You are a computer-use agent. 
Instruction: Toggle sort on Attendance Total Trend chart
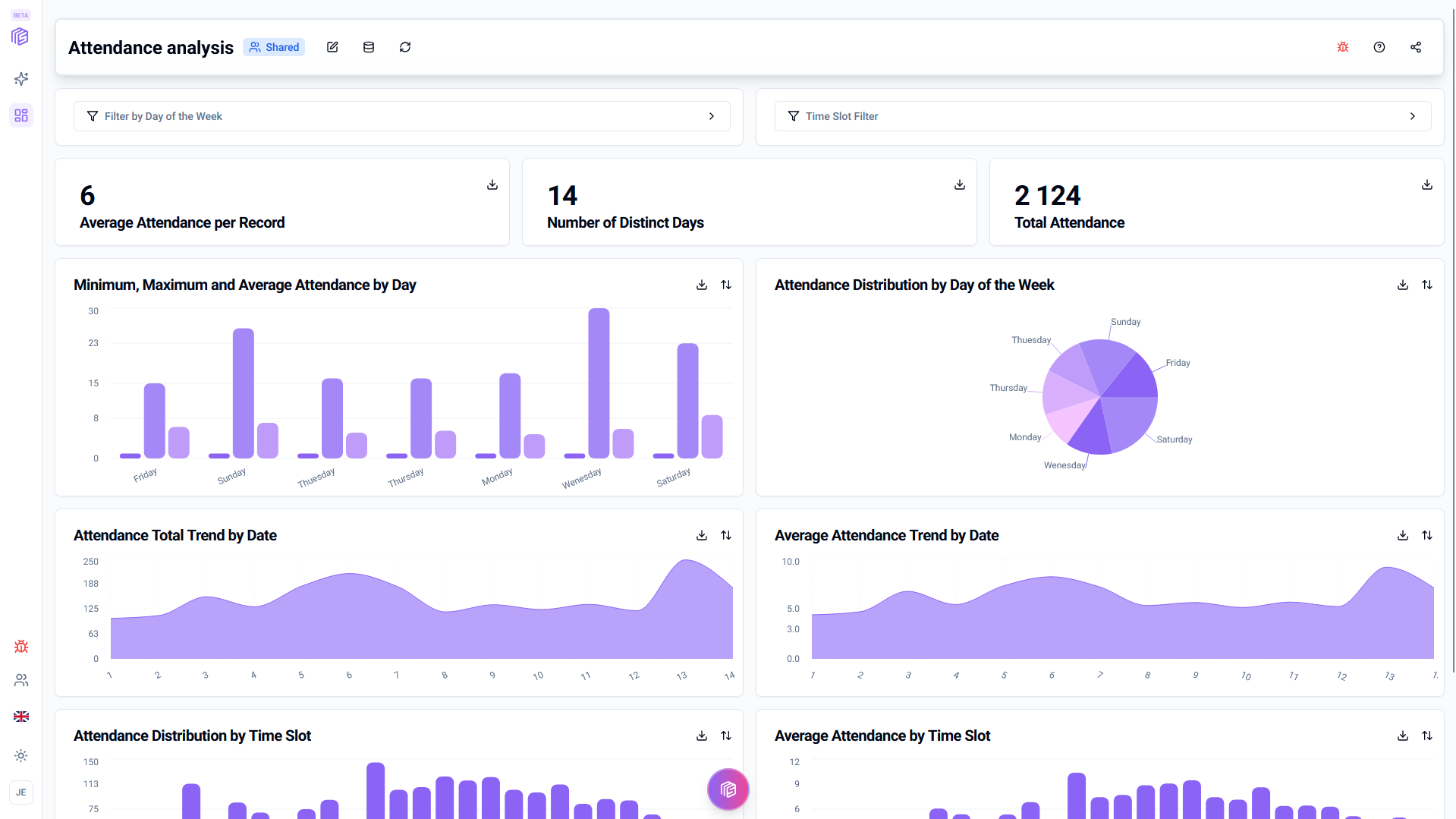[x=726, y=535]
